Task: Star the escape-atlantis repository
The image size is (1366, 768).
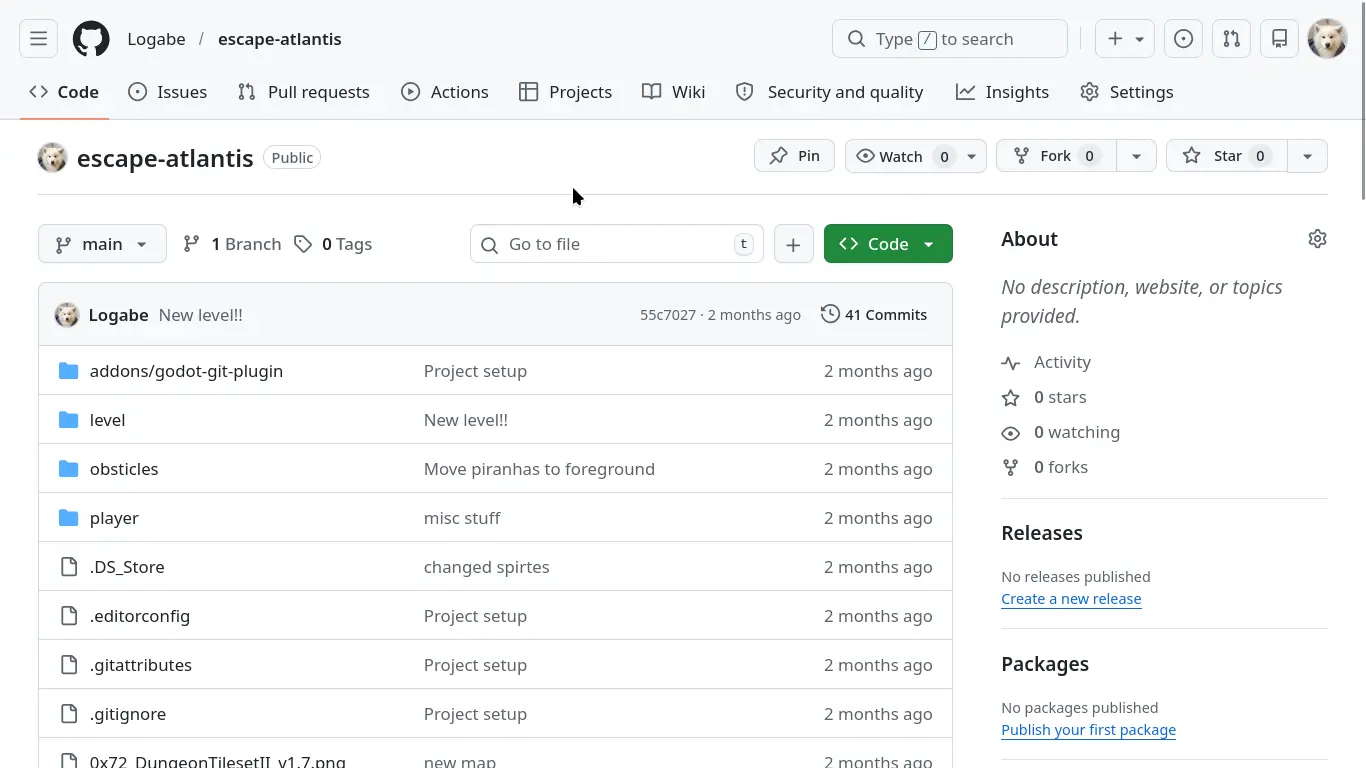Action: (1226, 156)
